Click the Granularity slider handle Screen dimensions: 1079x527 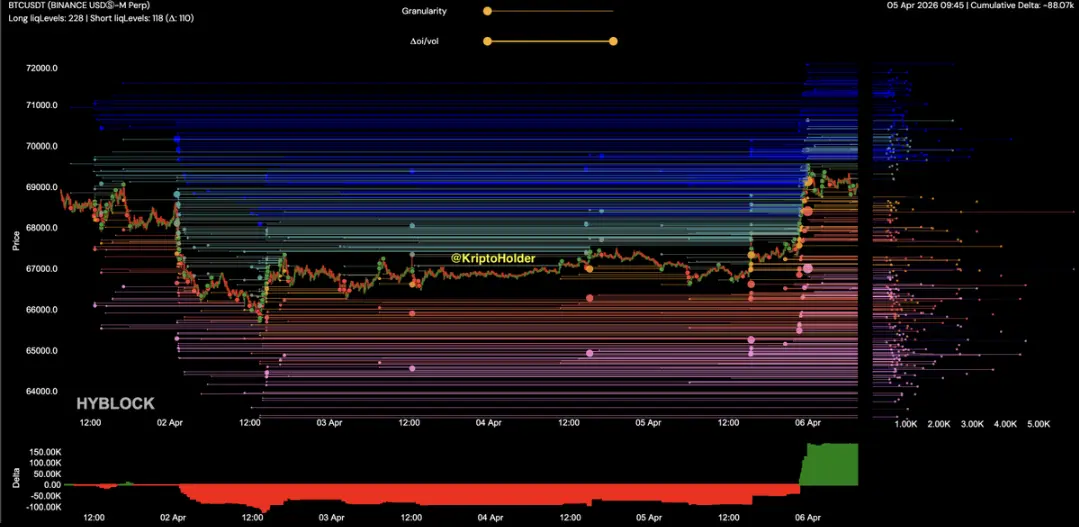point(487,11)
